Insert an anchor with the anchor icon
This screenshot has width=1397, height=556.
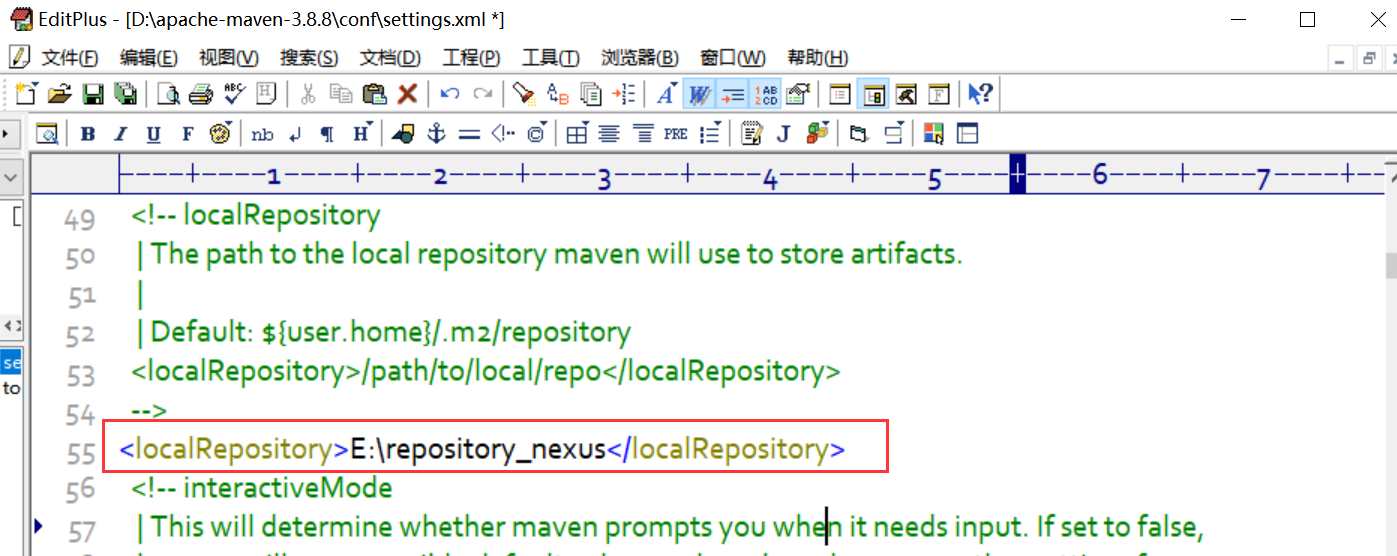[436, 133]
